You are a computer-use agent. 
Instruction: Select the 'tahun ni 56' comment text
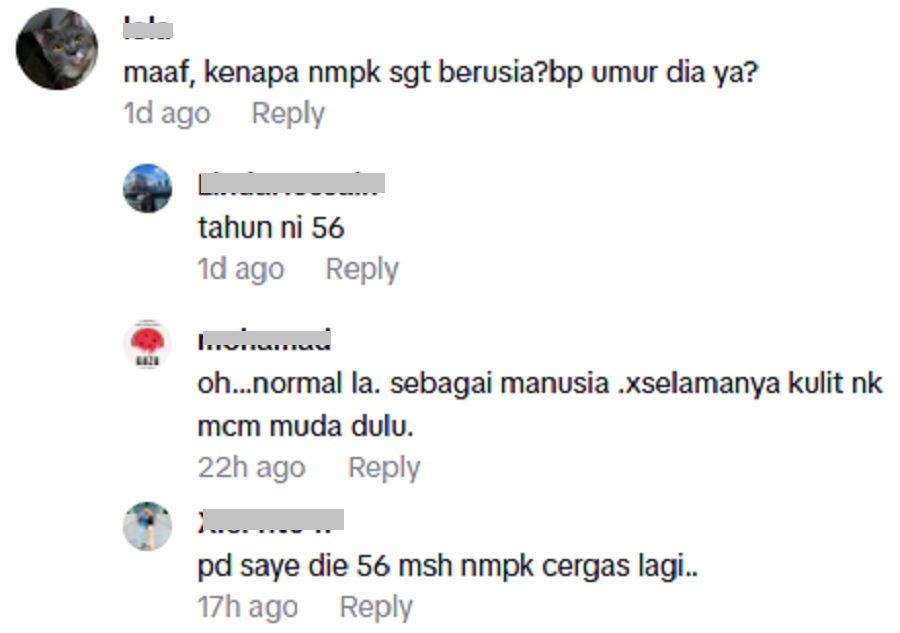click(x=271, y=228)
